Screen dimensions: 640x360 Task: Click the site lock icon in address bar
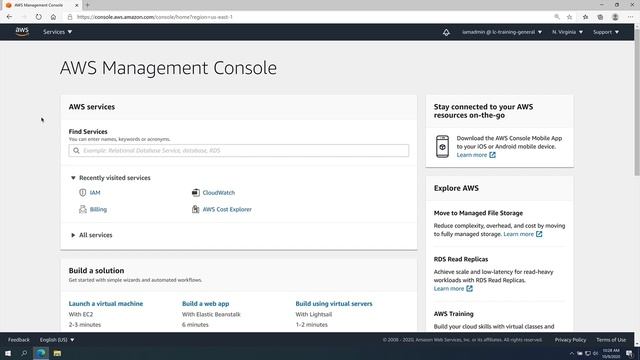[x=70, y=17]
